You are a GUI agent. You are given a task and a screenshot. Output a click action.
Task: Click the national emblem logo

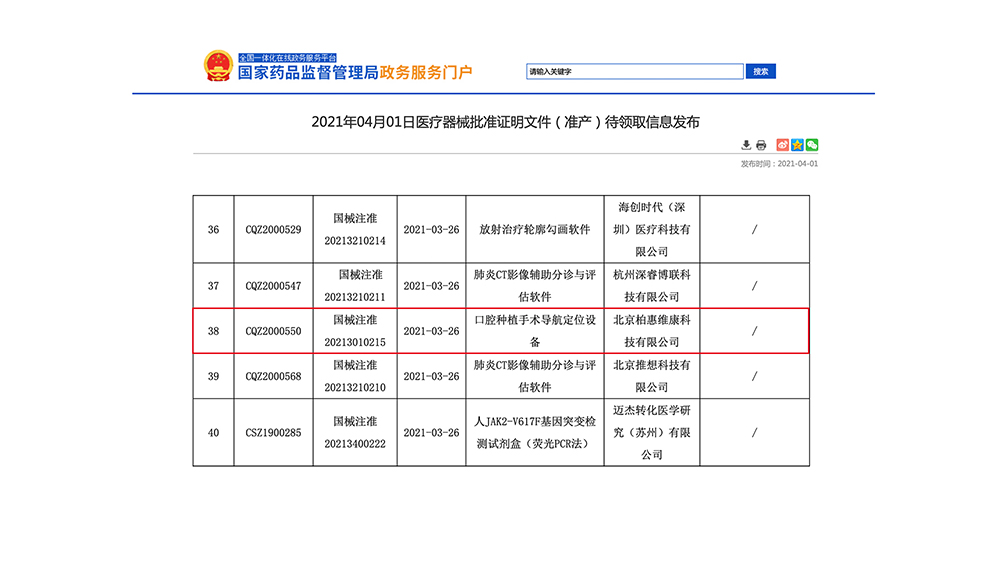point(217,66)
